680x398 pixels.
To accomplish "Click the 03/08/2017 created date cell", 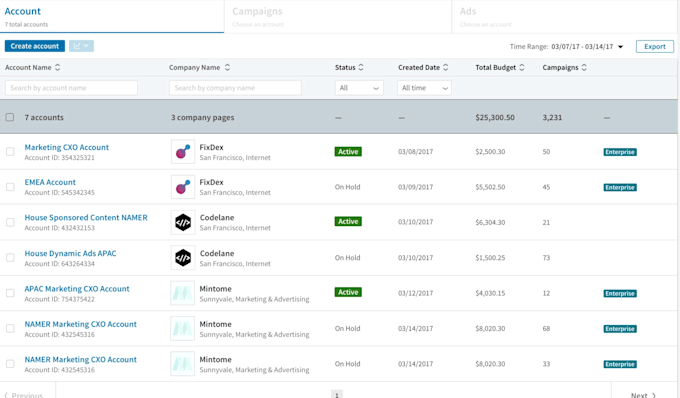I will tap(415, 152).
